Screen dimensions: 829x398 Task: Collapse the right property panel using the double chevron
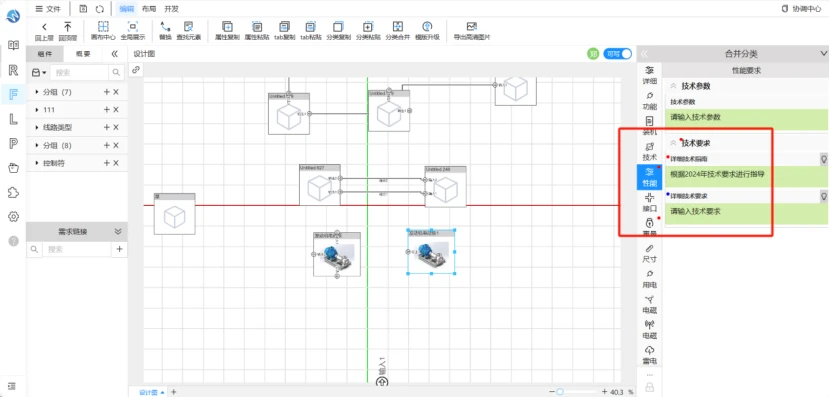pos(644,53)
